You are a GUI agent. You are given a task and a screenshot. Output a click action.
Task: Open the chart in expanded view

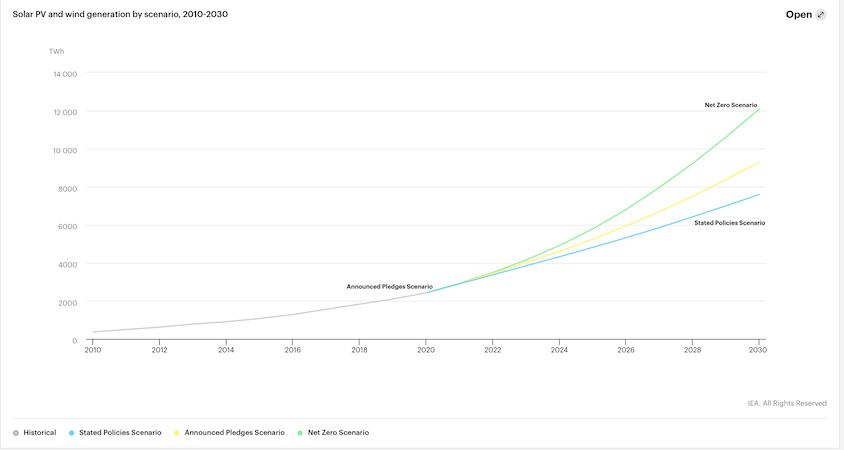[799, 15]
